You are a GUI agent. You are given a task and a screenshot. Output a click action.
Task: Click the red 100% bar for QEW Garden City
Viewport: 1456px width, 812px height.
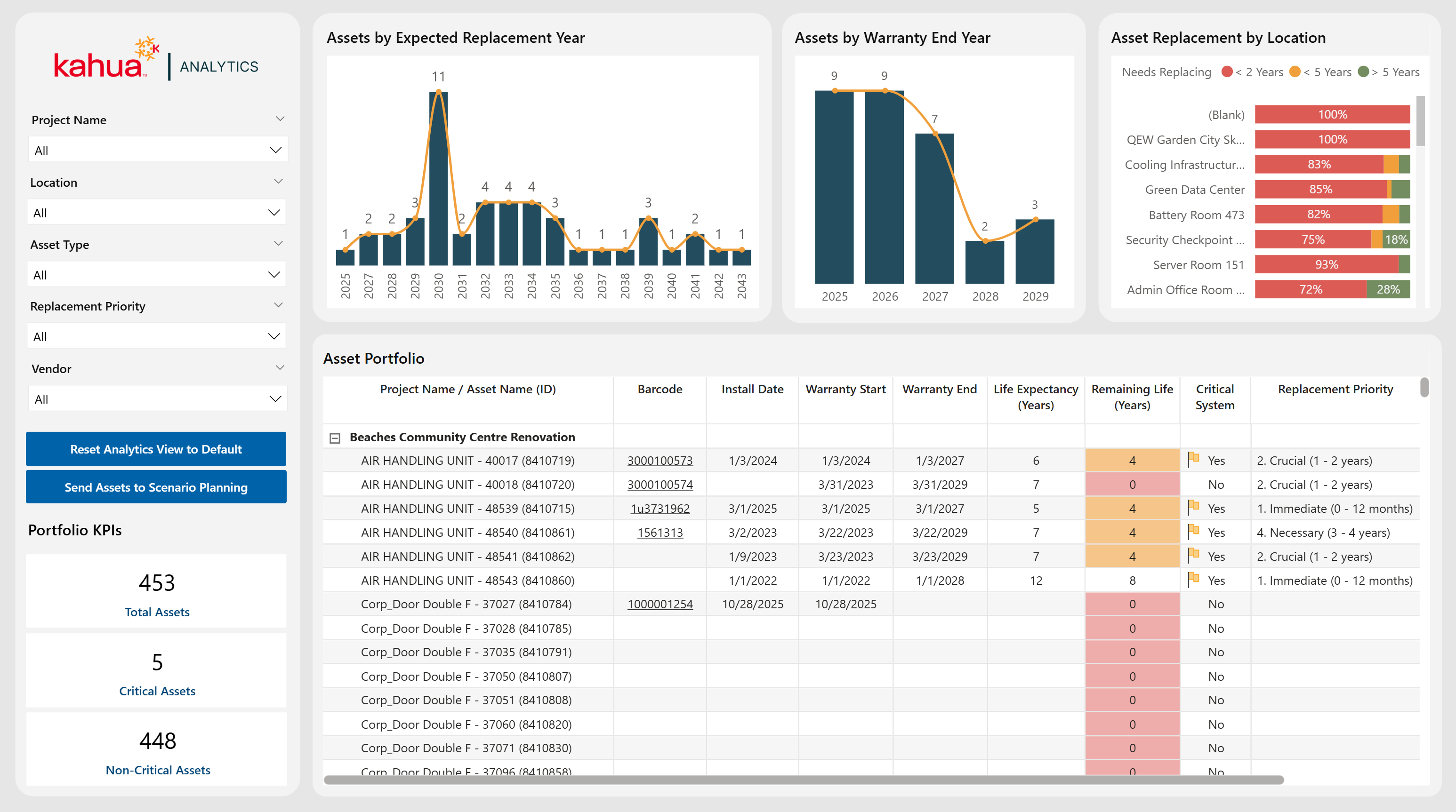[x=1332, y=140]
